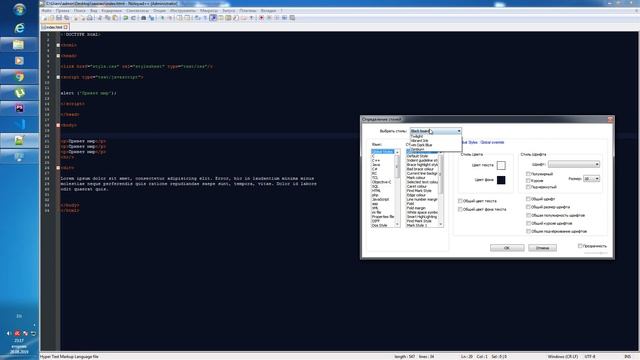Click the Paste toolbar icon
The image size is (640, 360).
(x=115, y=18)
